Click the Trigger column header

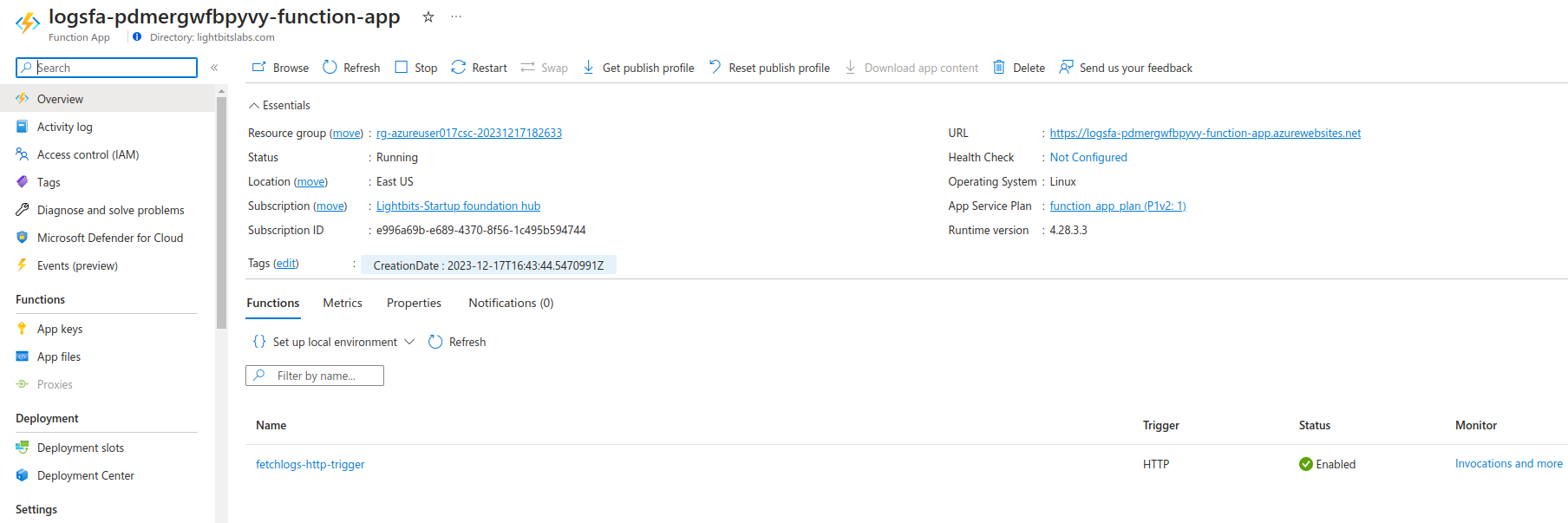pyautogui.click(x=1161, y=425)
